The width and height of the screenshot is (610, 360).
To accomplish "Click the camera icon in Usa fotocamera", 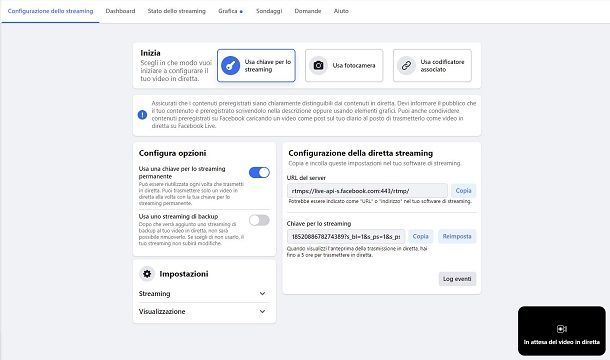I will pos(318,65).
